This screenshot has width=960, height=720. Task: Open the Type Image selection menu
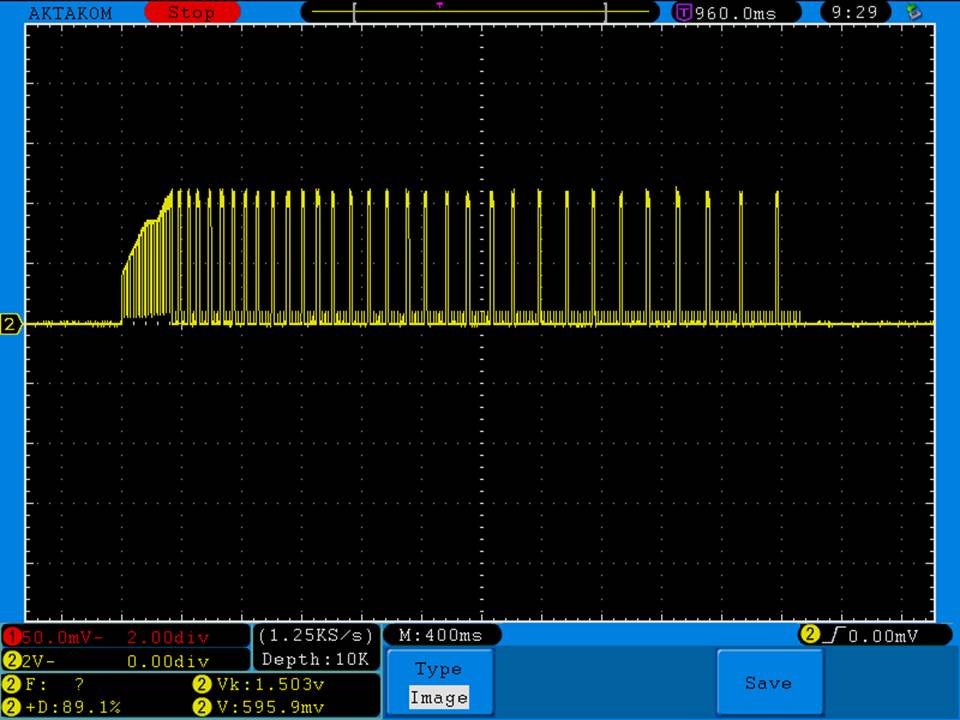(438, 683)
